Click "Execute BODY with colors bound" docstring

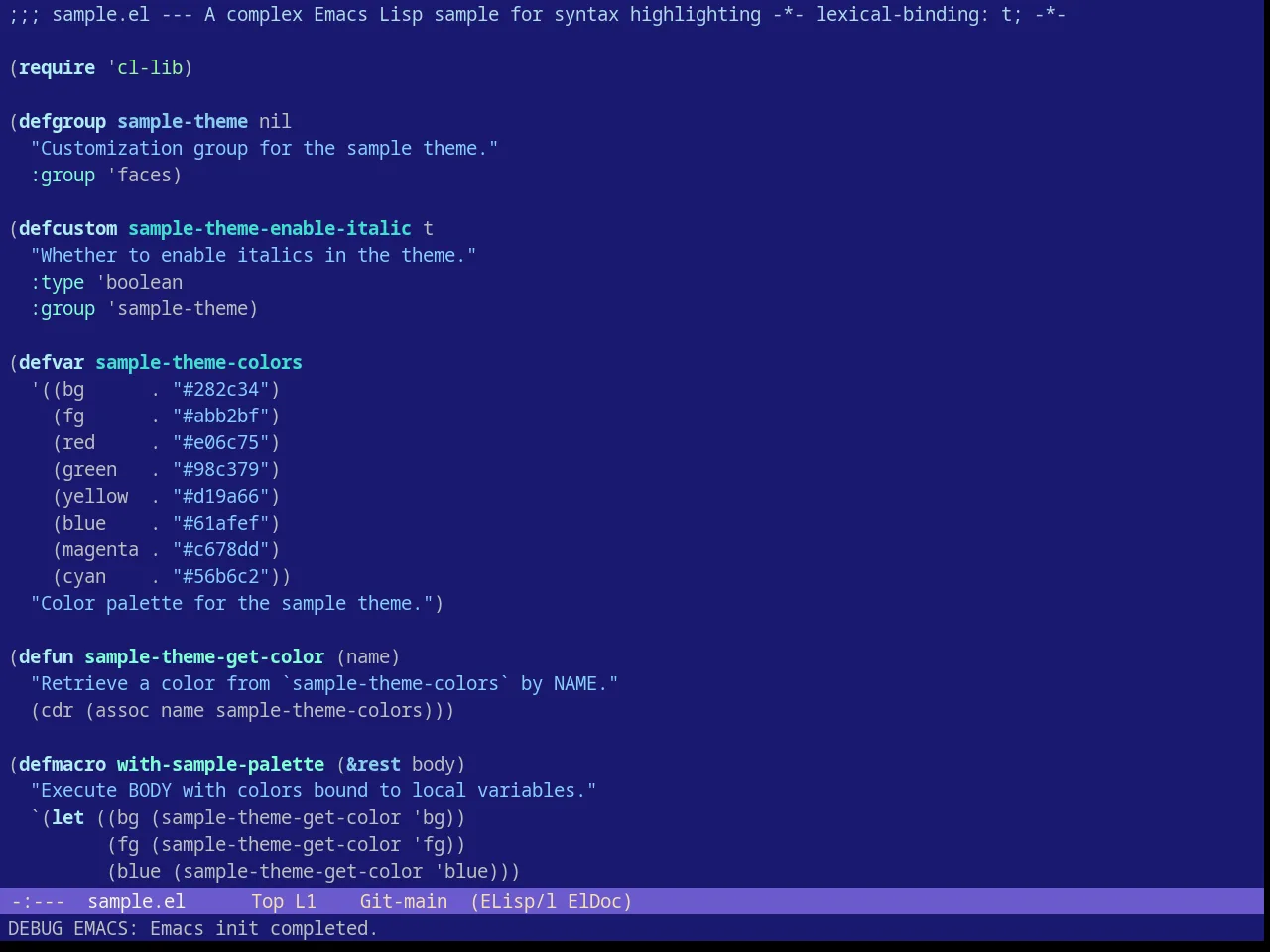pos(314,790)
